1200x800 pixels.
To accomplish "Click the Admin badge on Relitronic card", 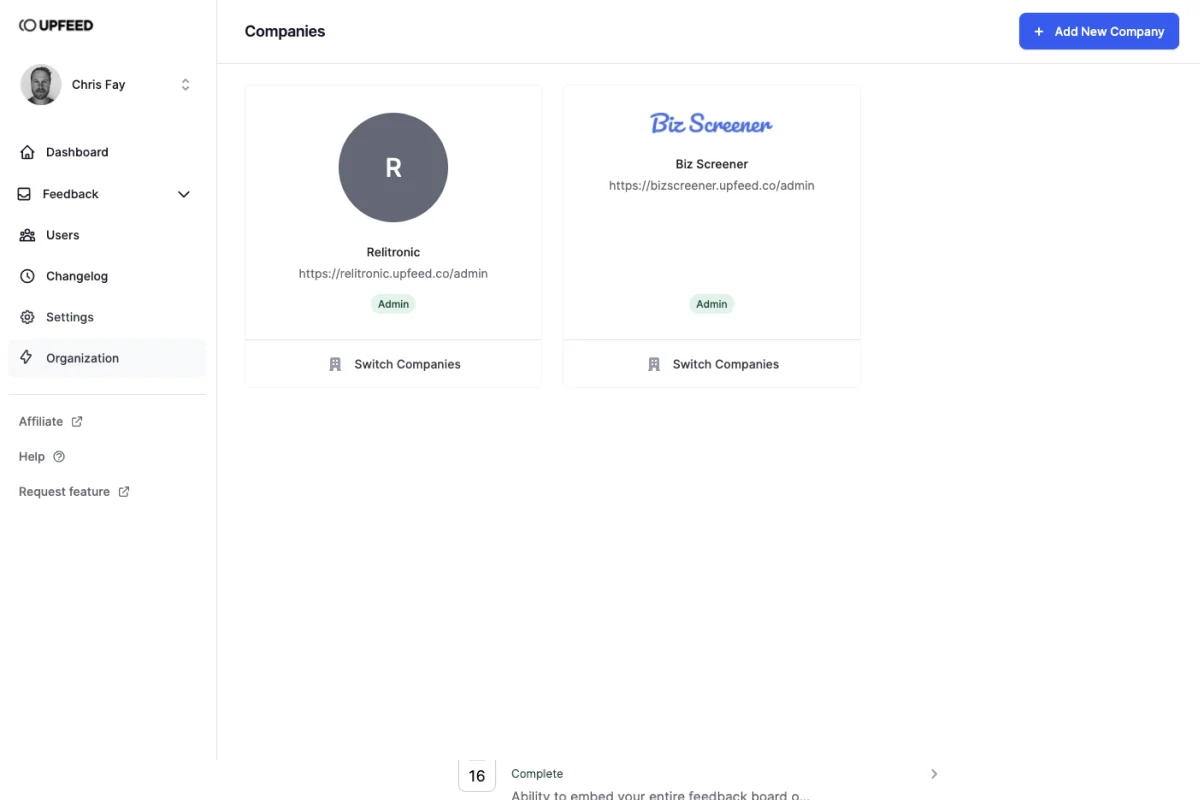I will coord(393,304).
